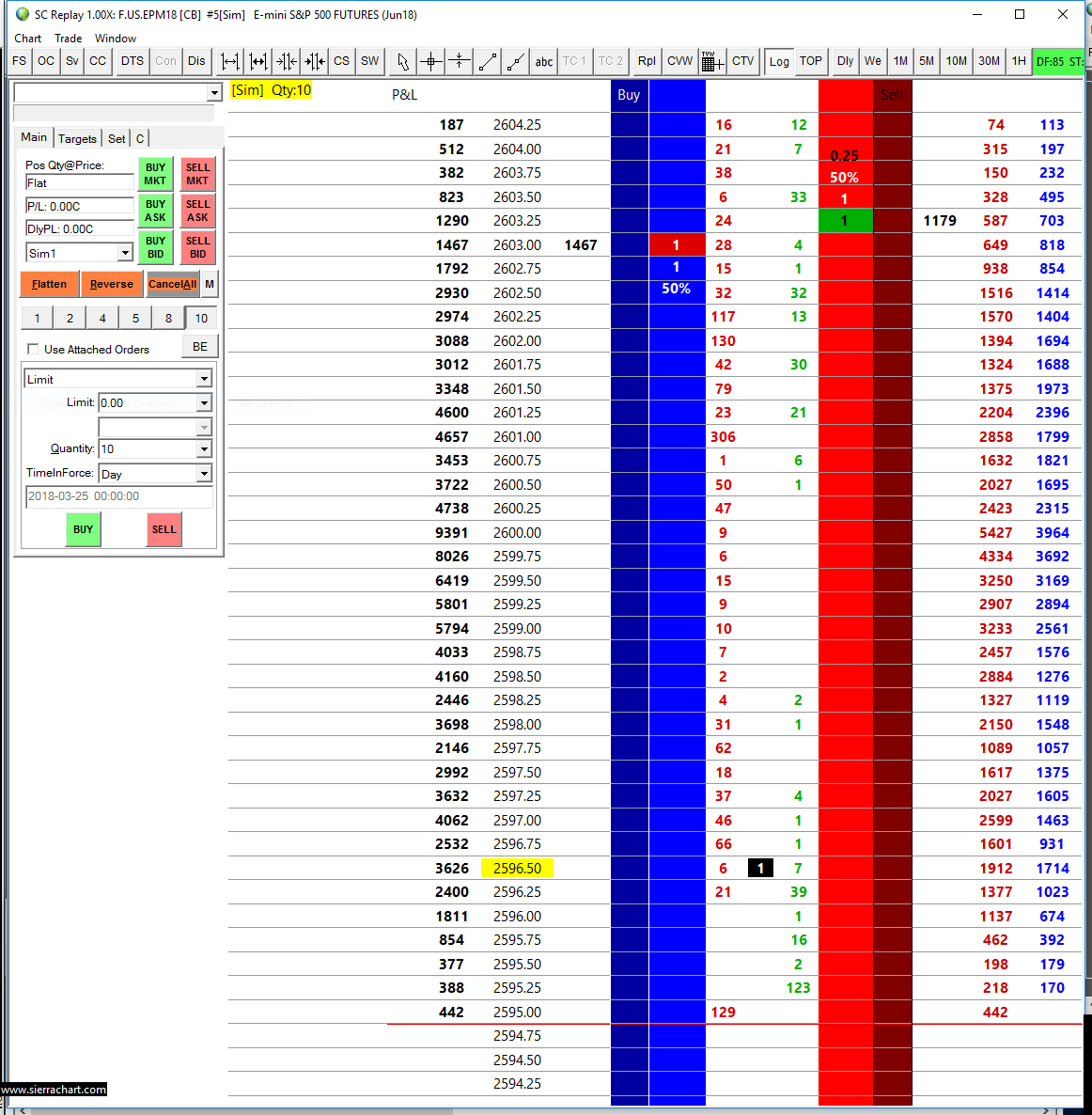Image resolution: width=1092 pixels, height=1115 pixels.
Task: Select the ray drawing tool
Action: click(516, 62)
